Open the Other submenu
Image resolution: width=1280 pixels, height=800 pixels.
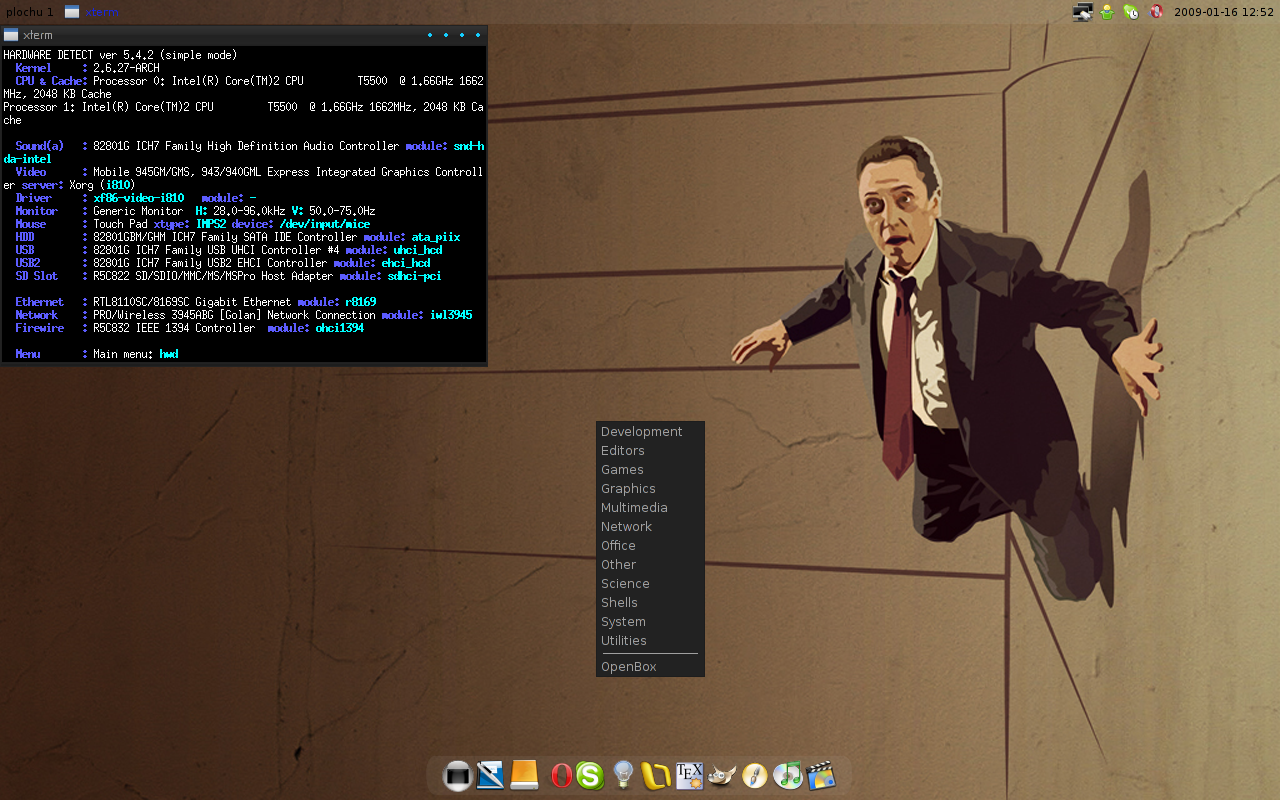[650, 565]
